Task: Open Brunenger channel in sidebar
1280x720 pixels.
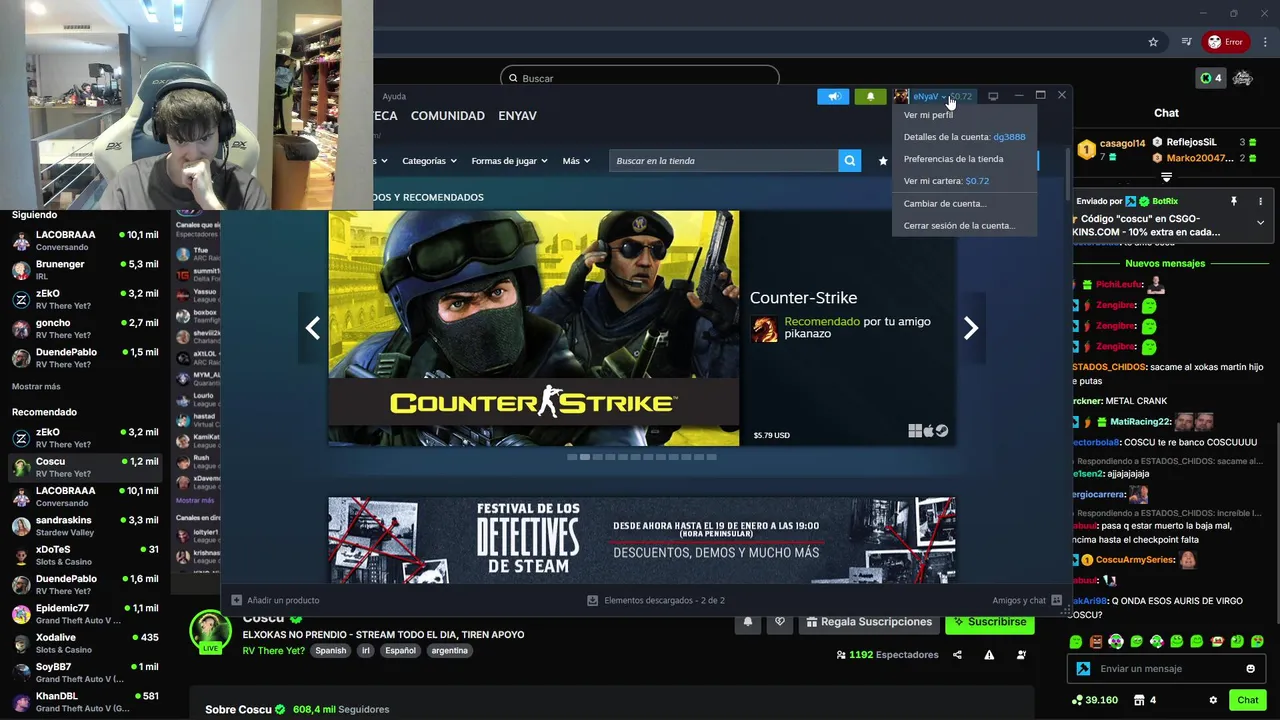Action: (85, 270)
